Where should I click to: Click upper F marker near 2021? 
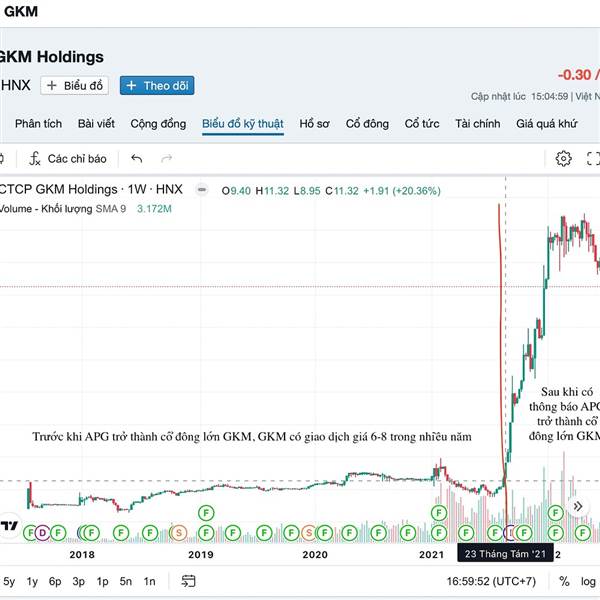tap(439, 513)
